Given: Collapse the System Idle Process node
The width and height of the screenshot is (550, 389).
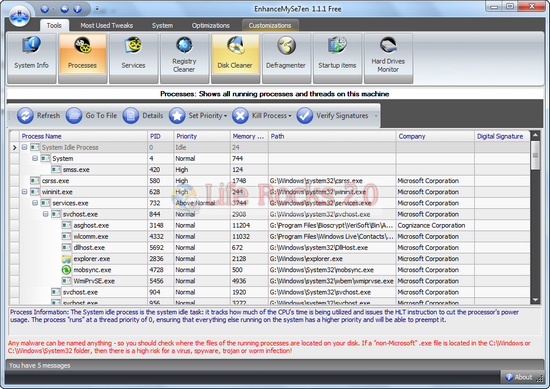Looking at the screenshot, I should (24, 147).
